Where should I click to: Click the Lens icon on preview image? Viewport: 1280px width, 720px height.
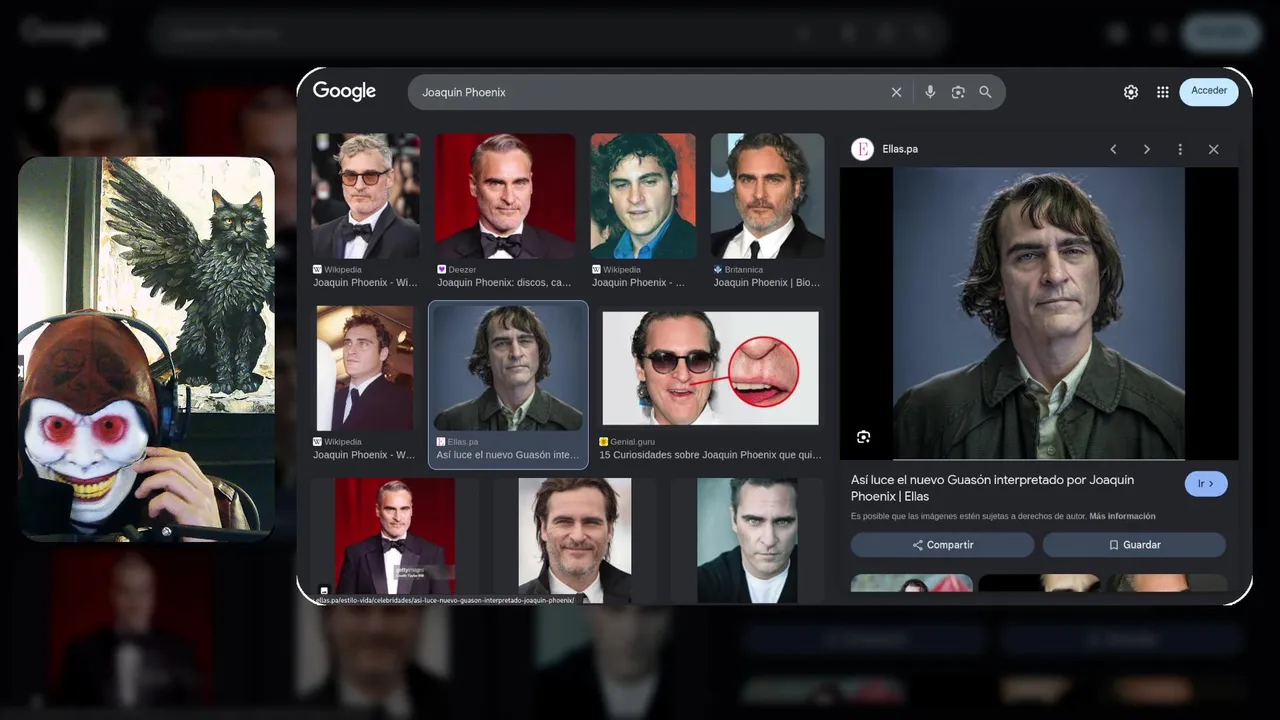(x=864, y=437)
